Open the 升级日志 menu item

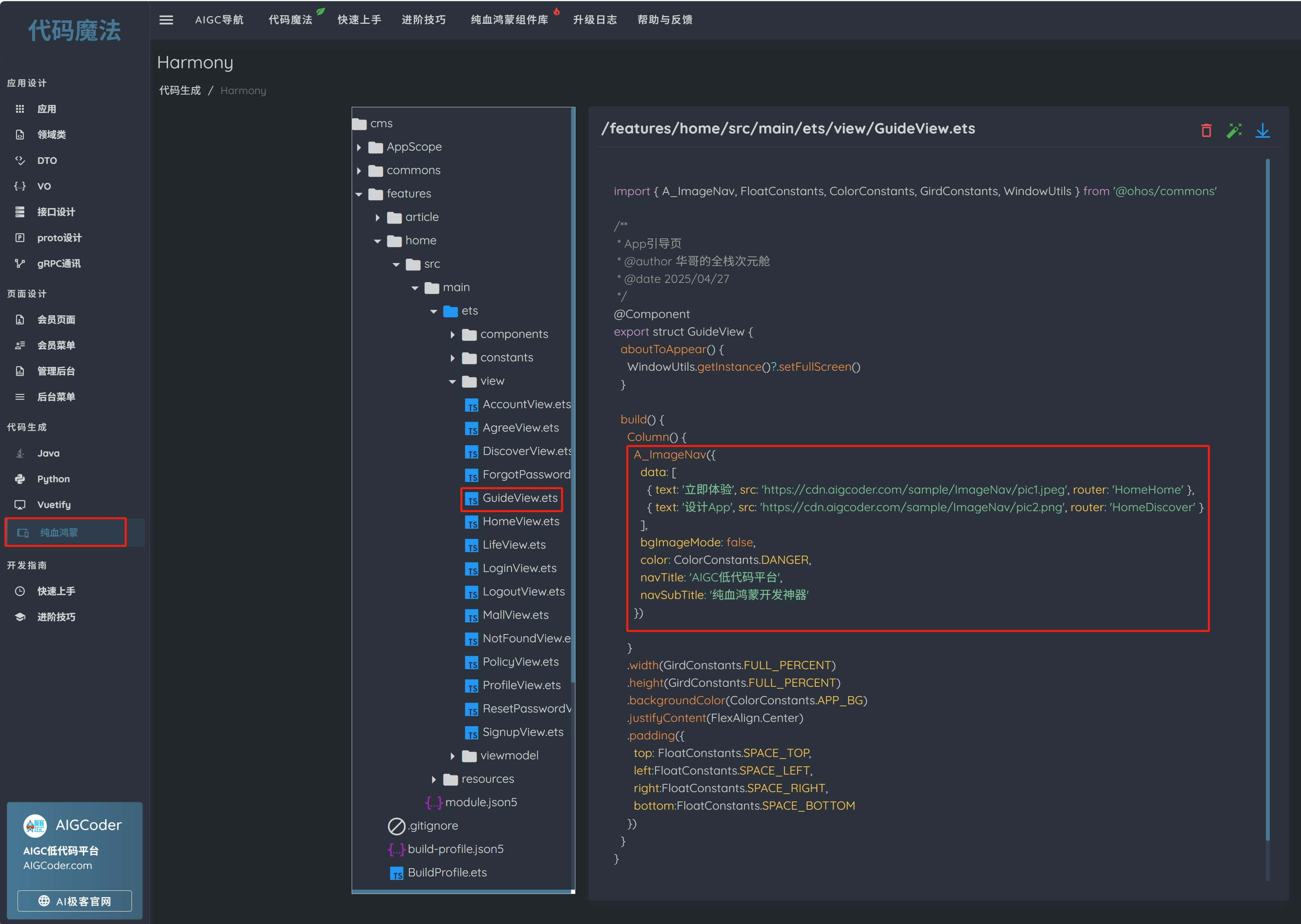pos(594,20)
